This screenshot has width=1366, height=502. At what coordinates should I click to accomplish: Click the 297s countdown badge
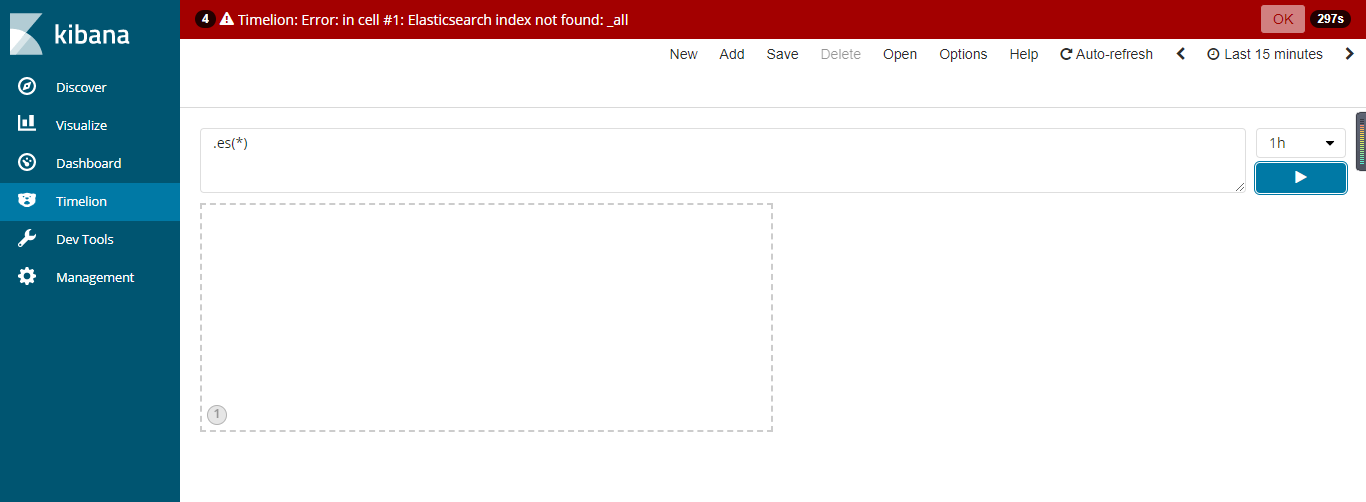(1330, 19)
